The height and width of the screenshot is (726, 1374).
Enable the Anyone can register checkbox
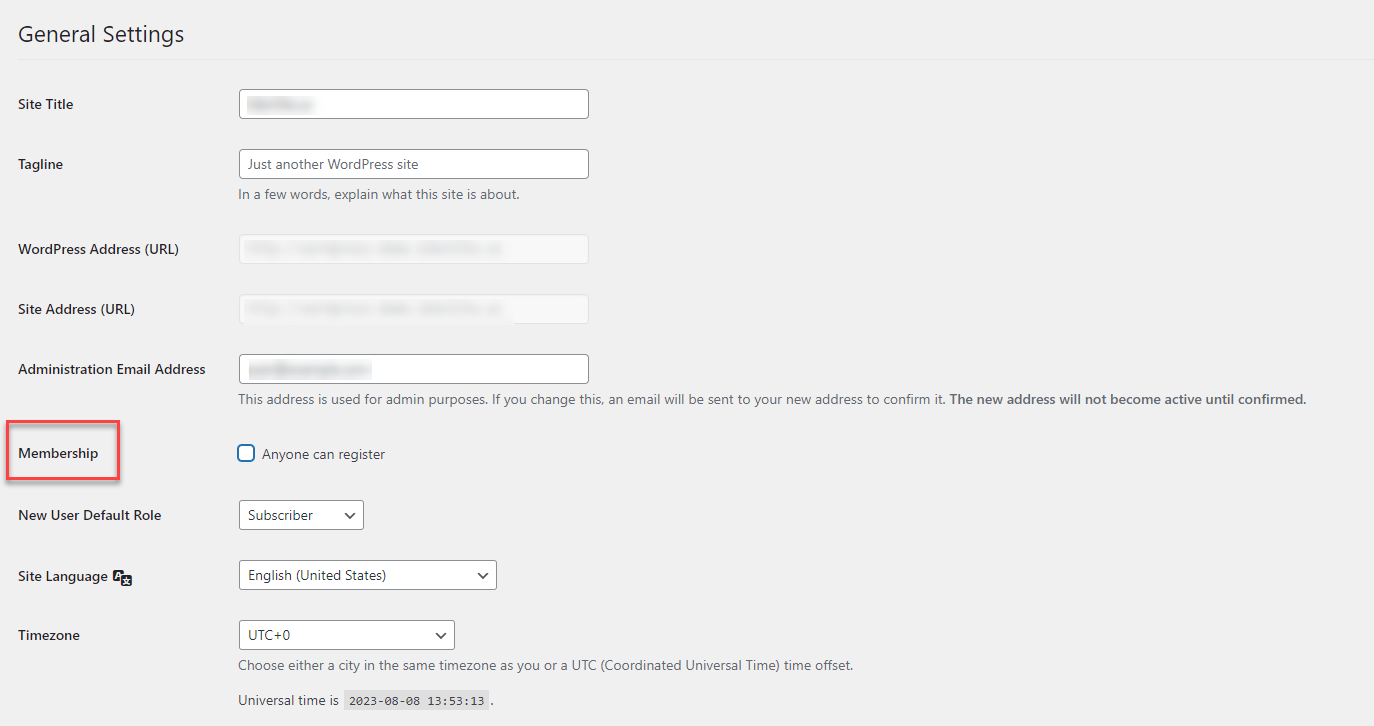[246, 454]
